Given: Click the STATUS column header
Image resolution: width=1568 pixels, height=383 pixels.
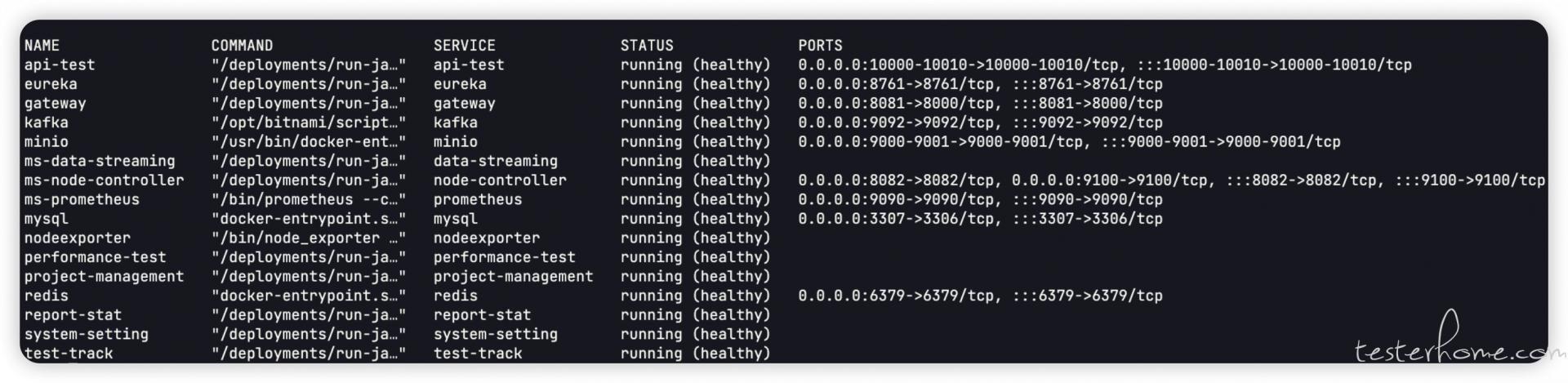Looking at the screenshot, I should tap(647, 46).
